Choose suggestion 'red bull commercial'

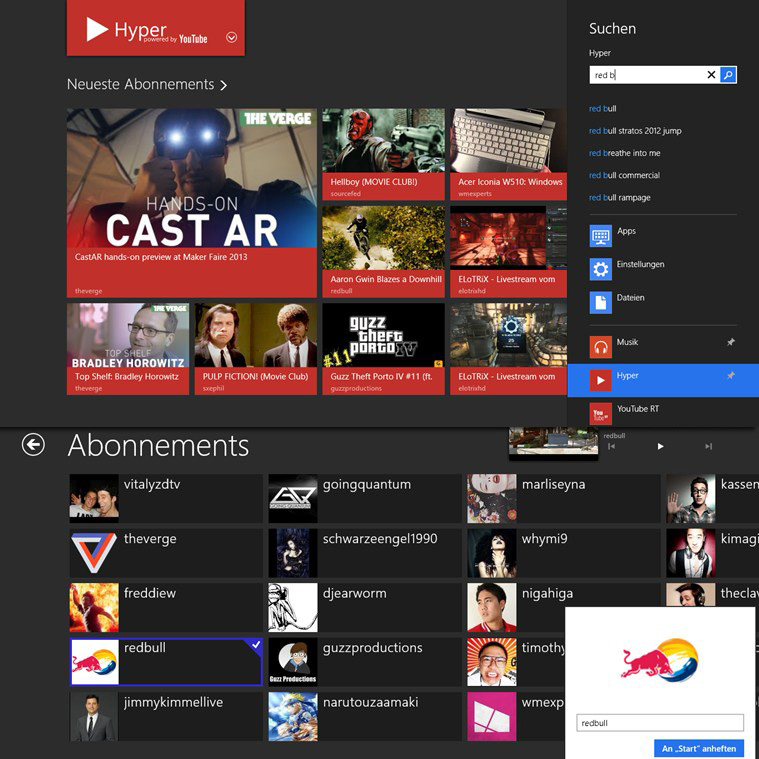tap(624, 175)
